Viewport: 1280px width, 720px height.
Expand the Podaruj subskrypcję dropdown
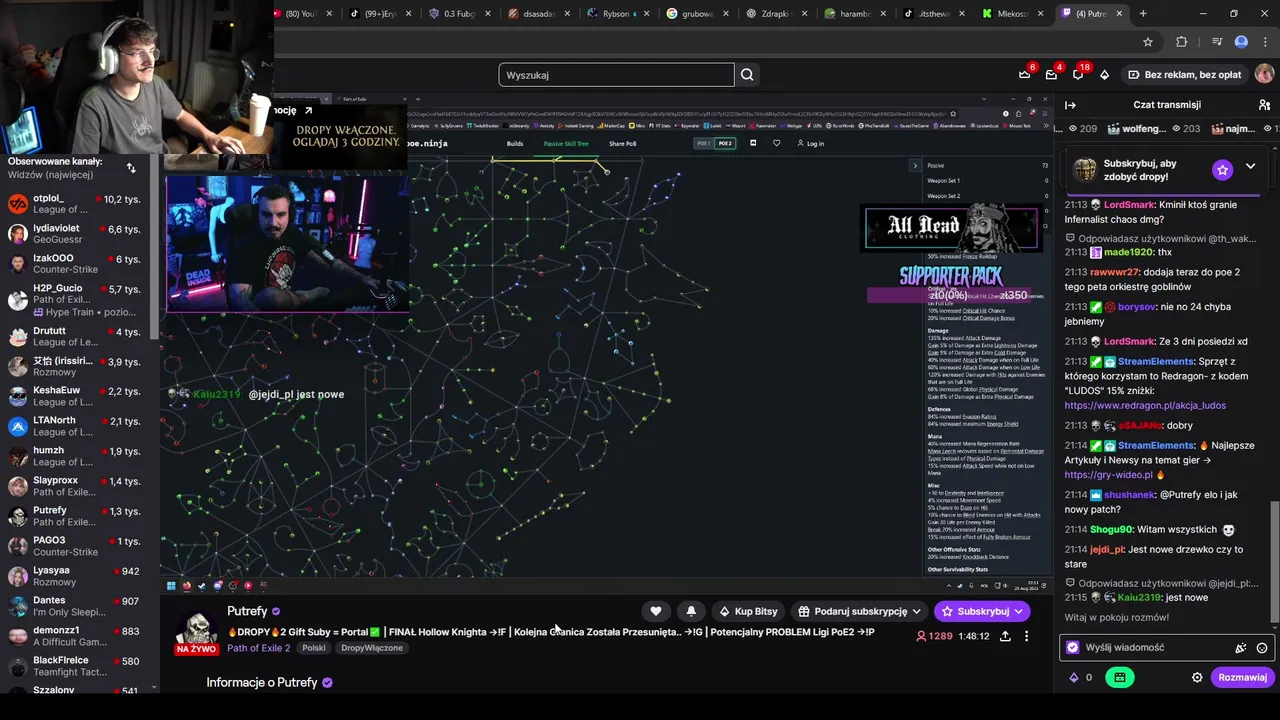[x=859, y=611]
